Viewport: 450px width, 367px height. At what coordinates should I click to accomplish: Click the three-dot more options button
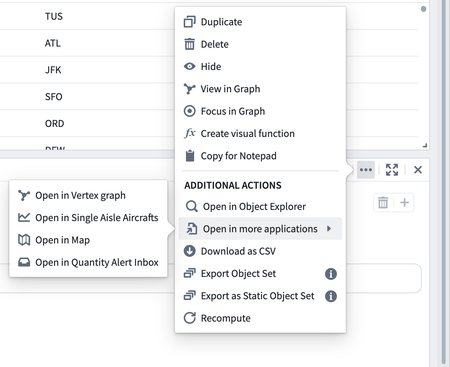pyautogui.click(x=366, y=170)
